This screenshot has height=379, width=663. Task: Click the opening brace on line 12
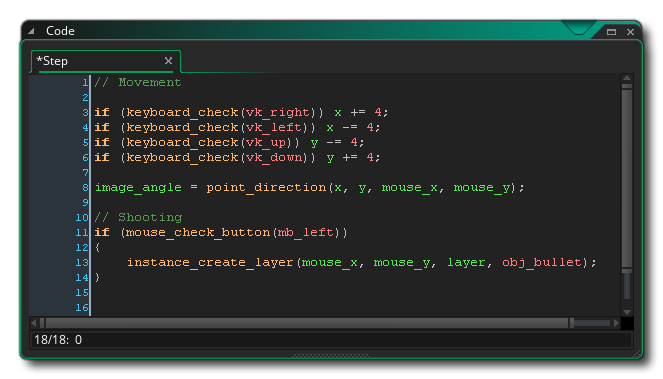coord(98,247)
